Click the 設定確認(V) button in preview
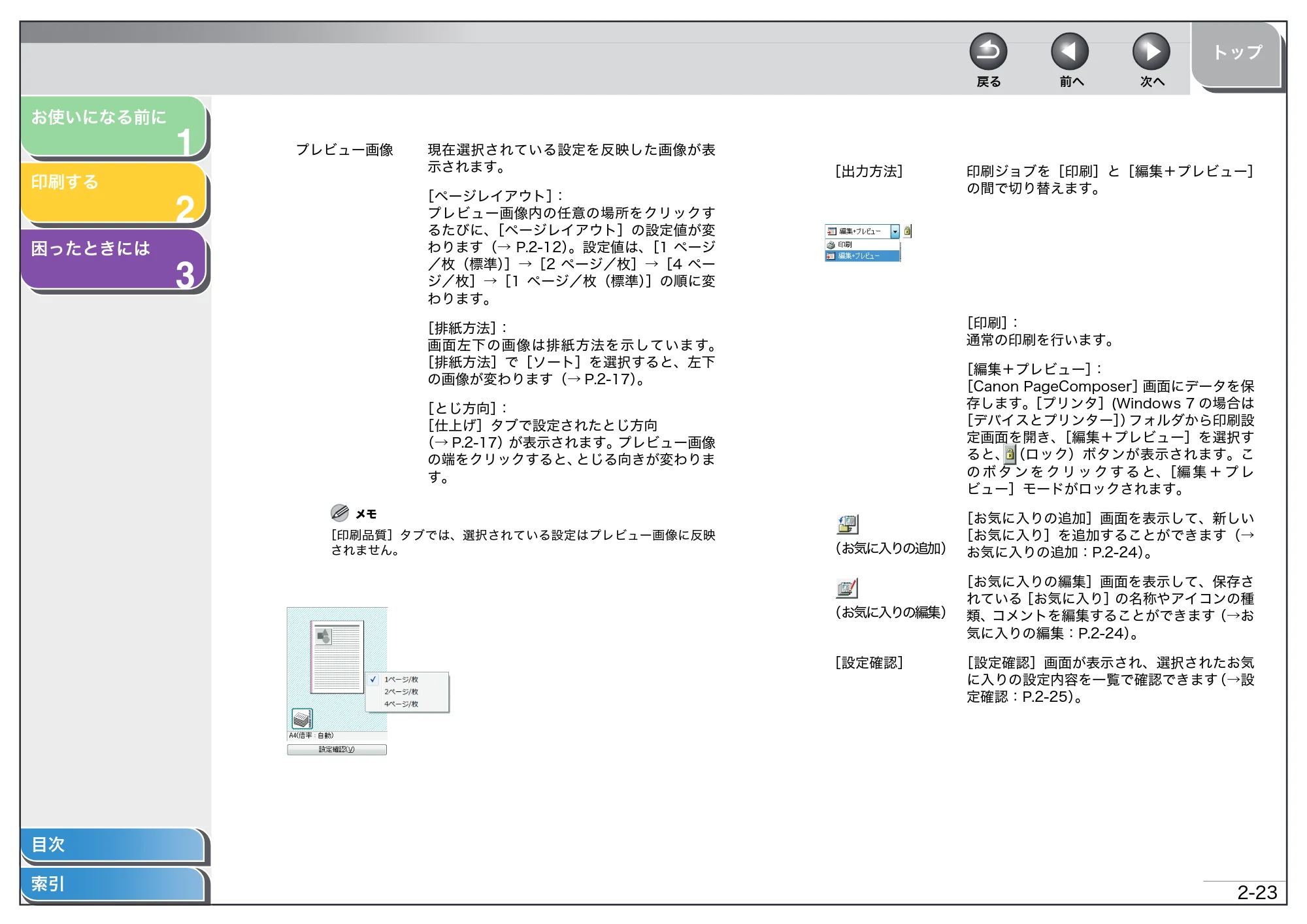Screen dimensions: 1307x924 pos(337,750)
